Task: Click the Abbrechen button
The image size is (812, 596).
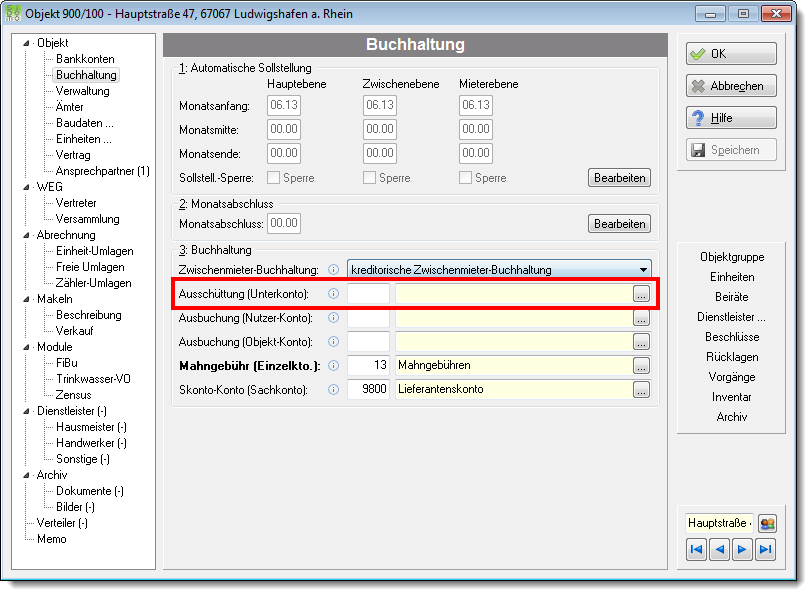Action: (x=731, y=86)
